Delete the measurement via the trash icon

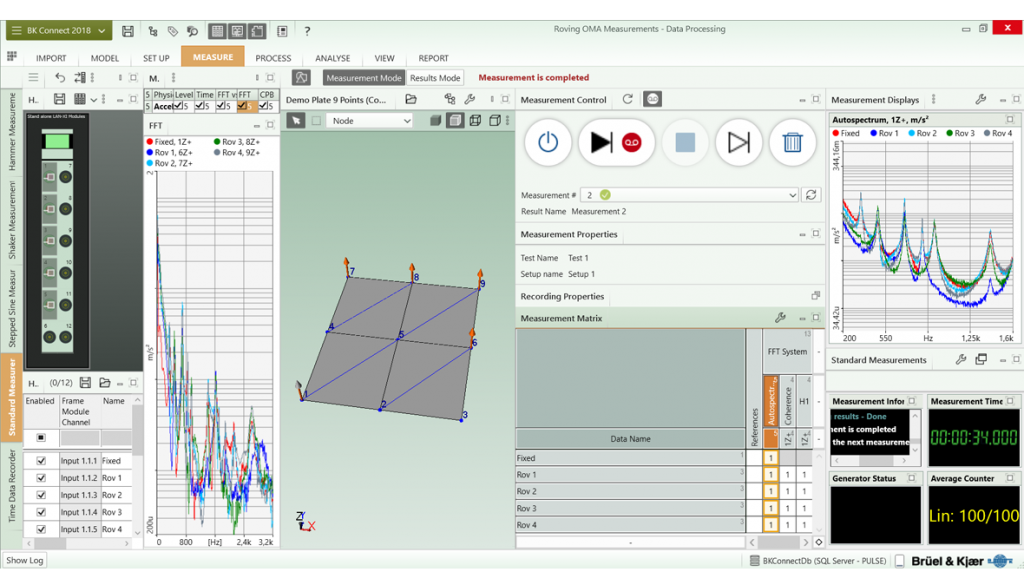pyautogui.click(x=792, y=141)
